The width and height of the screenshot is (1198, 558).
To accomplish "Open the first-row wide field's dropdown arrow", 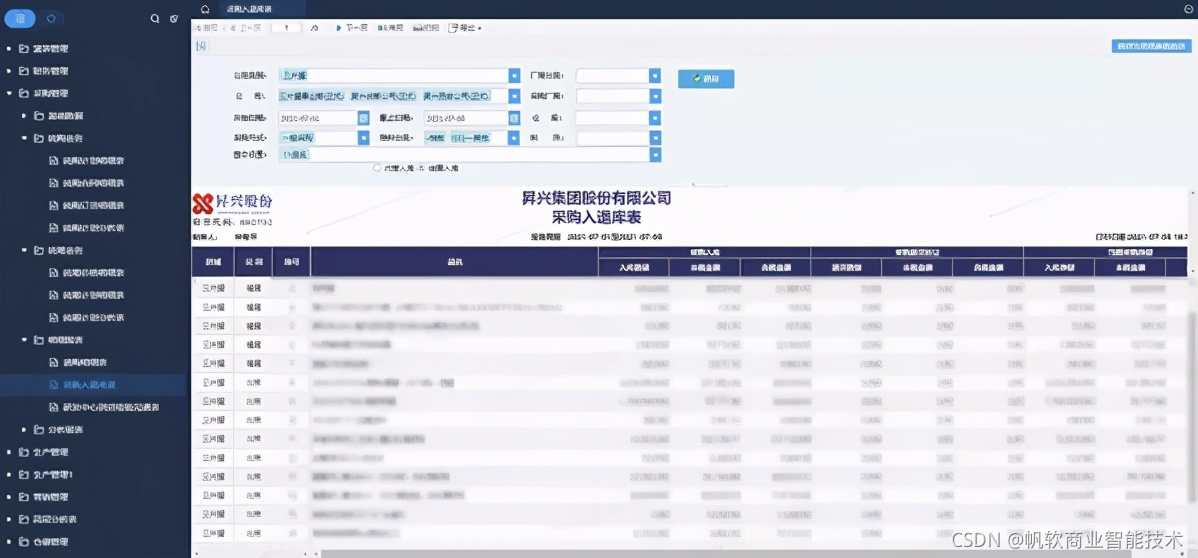I will point(513,76).
